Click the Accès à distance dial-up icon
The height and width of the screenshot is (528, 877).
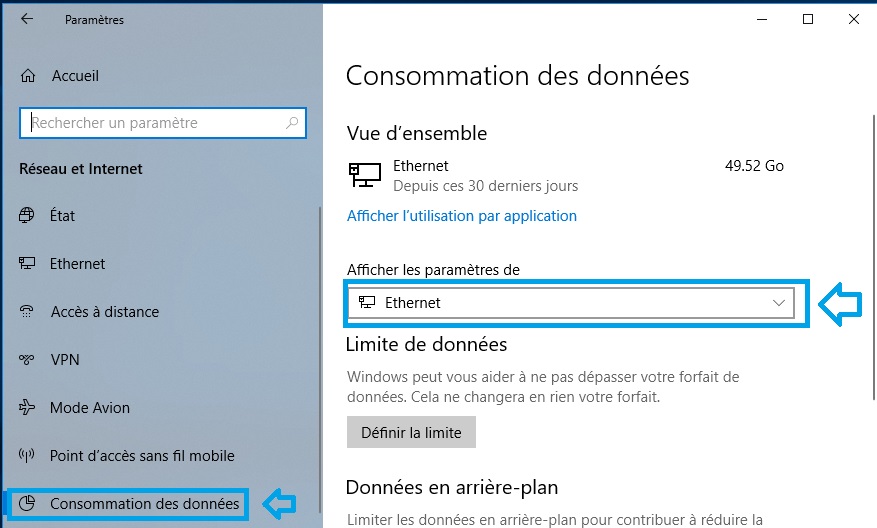(28, 312)
